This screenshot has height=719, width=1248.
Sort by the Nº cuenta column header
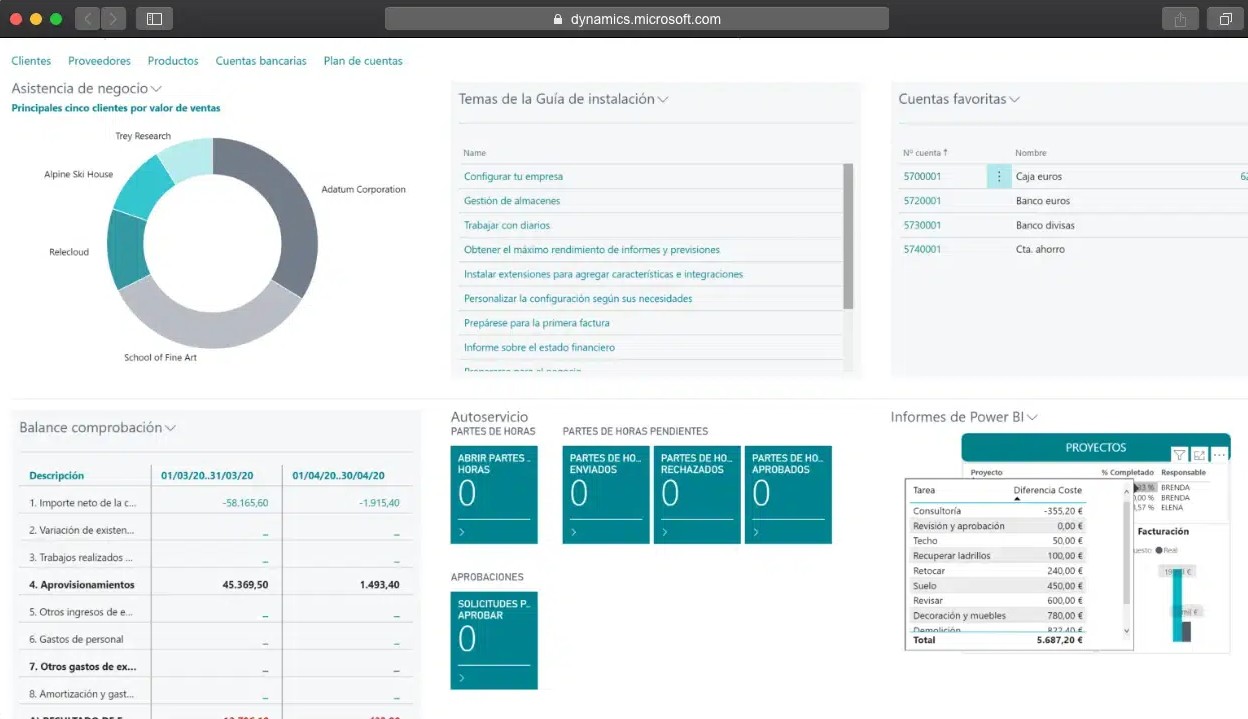(925, 153)
